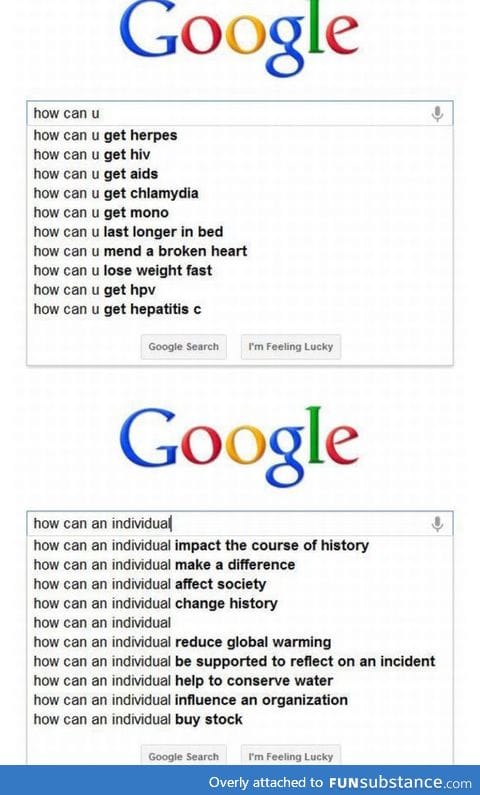Select 'how can an individual buy stock'
Screen dimensions: 480x795
[x=240, y=719]
